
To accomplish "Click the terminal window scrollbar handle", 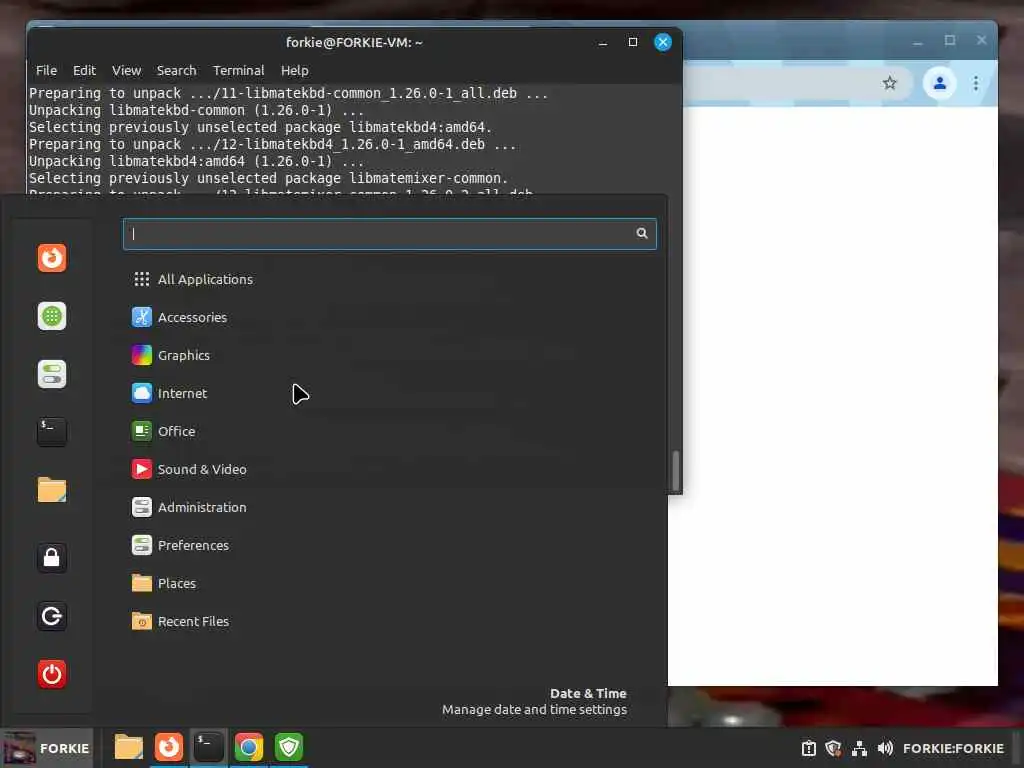I will (676, 470).
